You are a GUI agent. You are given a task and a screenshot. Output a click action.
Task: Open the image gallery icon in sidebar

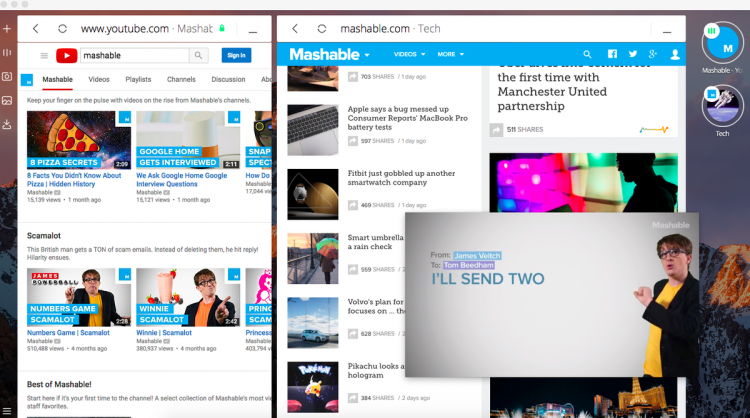point(7,100)
